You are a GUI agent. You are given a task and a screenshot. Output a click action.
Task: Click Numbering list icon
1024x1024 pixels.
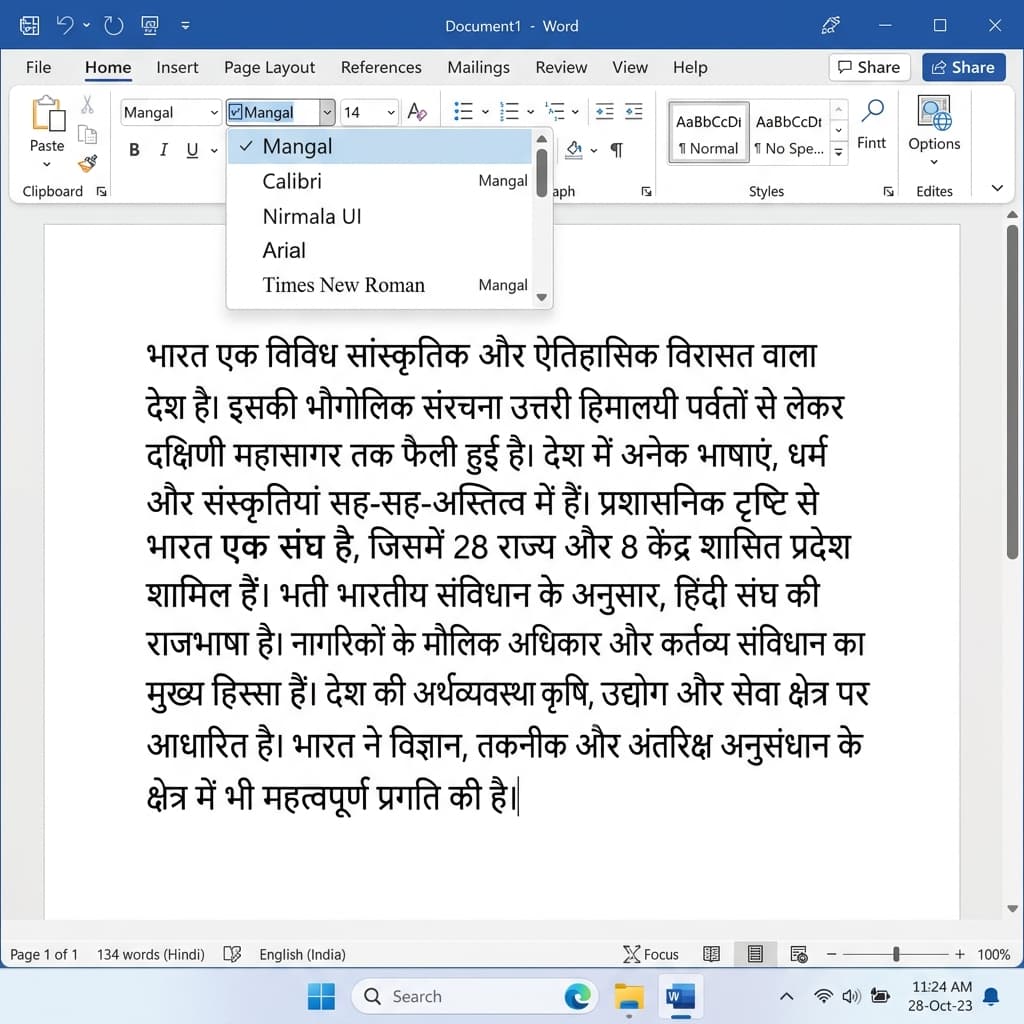(x=509, y=111)
